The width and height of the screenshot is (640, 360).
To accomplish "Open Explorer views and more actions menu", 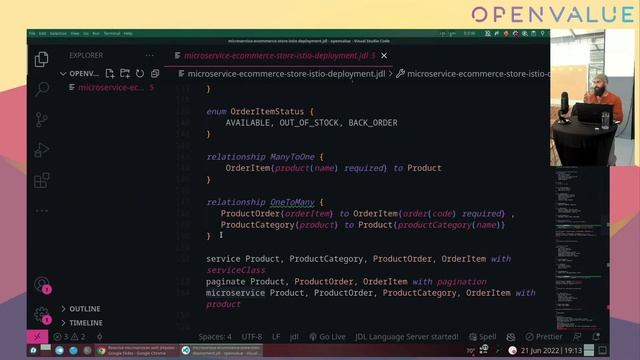I will point(150,56).
